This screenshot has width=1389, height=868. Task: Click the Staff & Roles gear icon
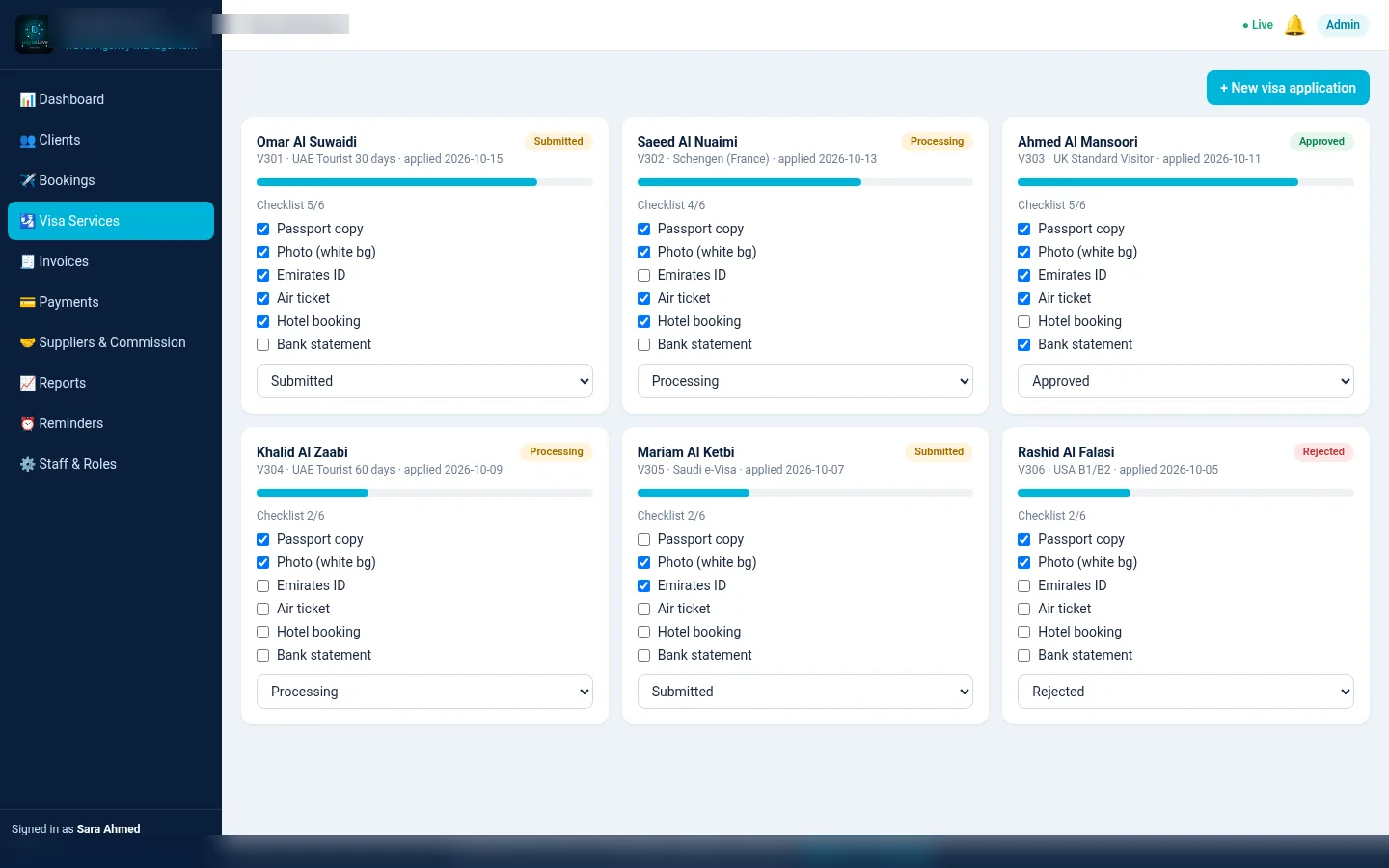coord(27,464)
